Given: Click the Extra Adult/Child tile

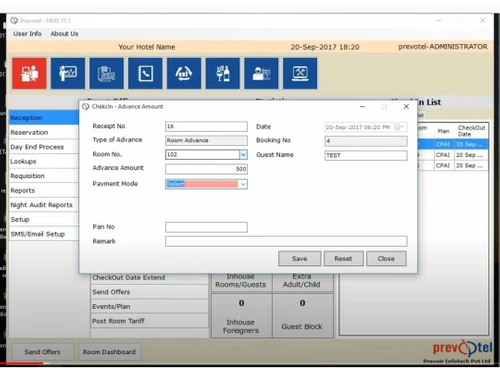Looking at the screenshot, I should coord(302,282).
